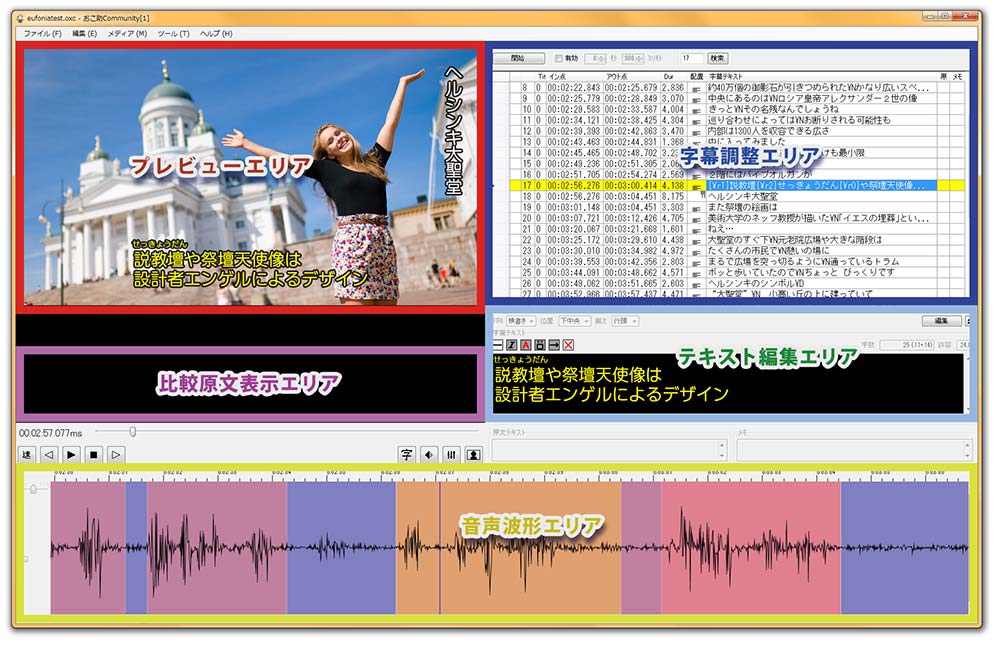Click the red X delete formatting icon
Image resolution: width=1000 pixels, height=647 pixels.
click(x=568, y=345)
